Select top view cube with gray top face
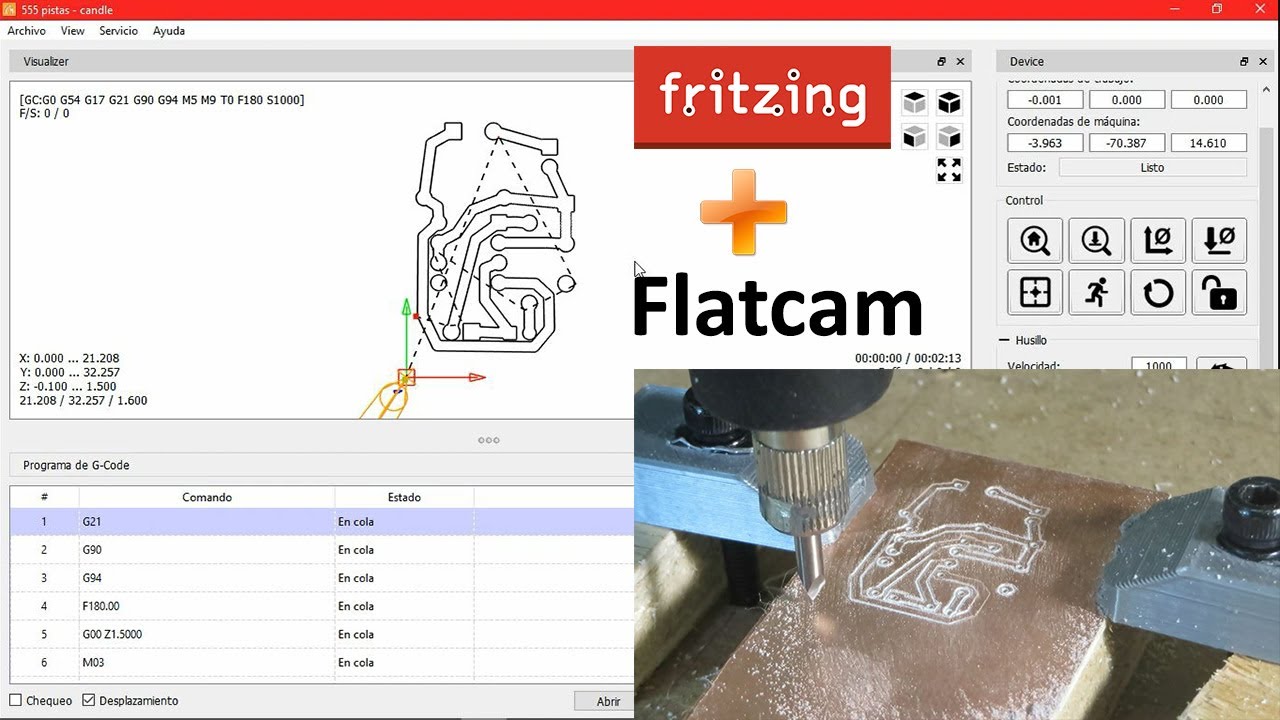Image resolution: width=1280 pixels, height=720 pixels. click(914, 103)
